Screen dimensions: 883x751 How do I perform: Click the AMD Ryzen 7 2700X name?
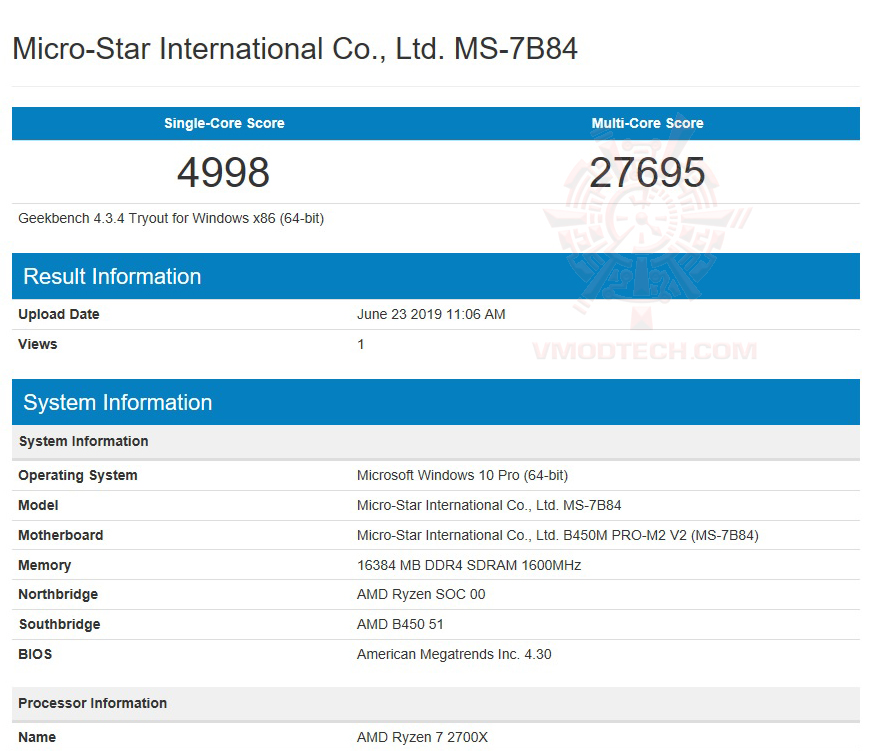click(422, 737)
